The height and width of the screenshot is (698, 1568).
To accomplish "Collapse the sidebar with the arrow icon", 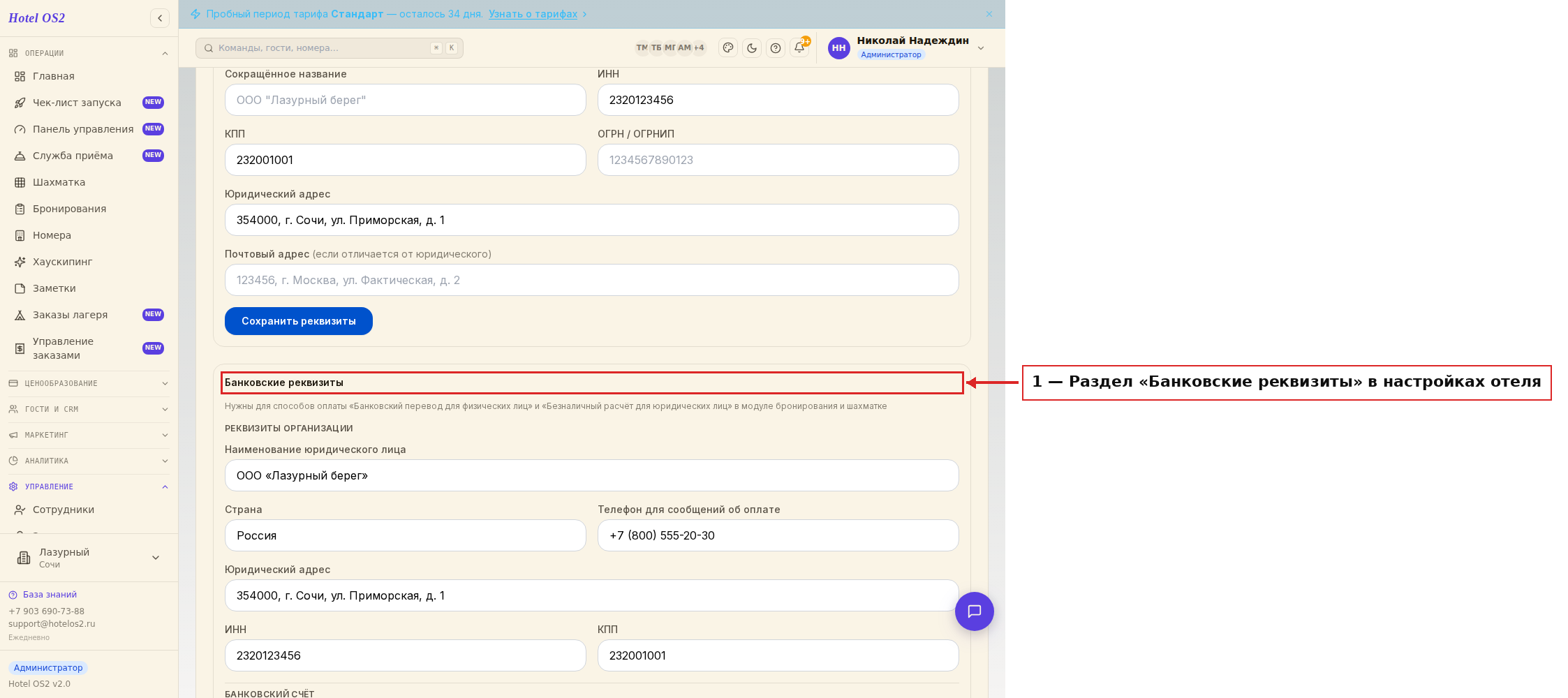I will pos(160,18).
